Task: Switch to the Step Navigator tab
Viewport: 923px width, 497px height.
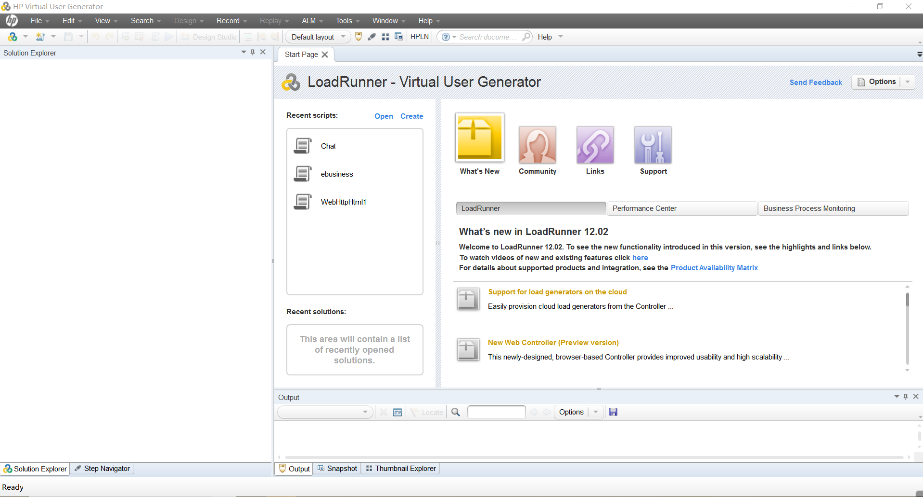Action: pyautogui.click(x=102, y=469)
